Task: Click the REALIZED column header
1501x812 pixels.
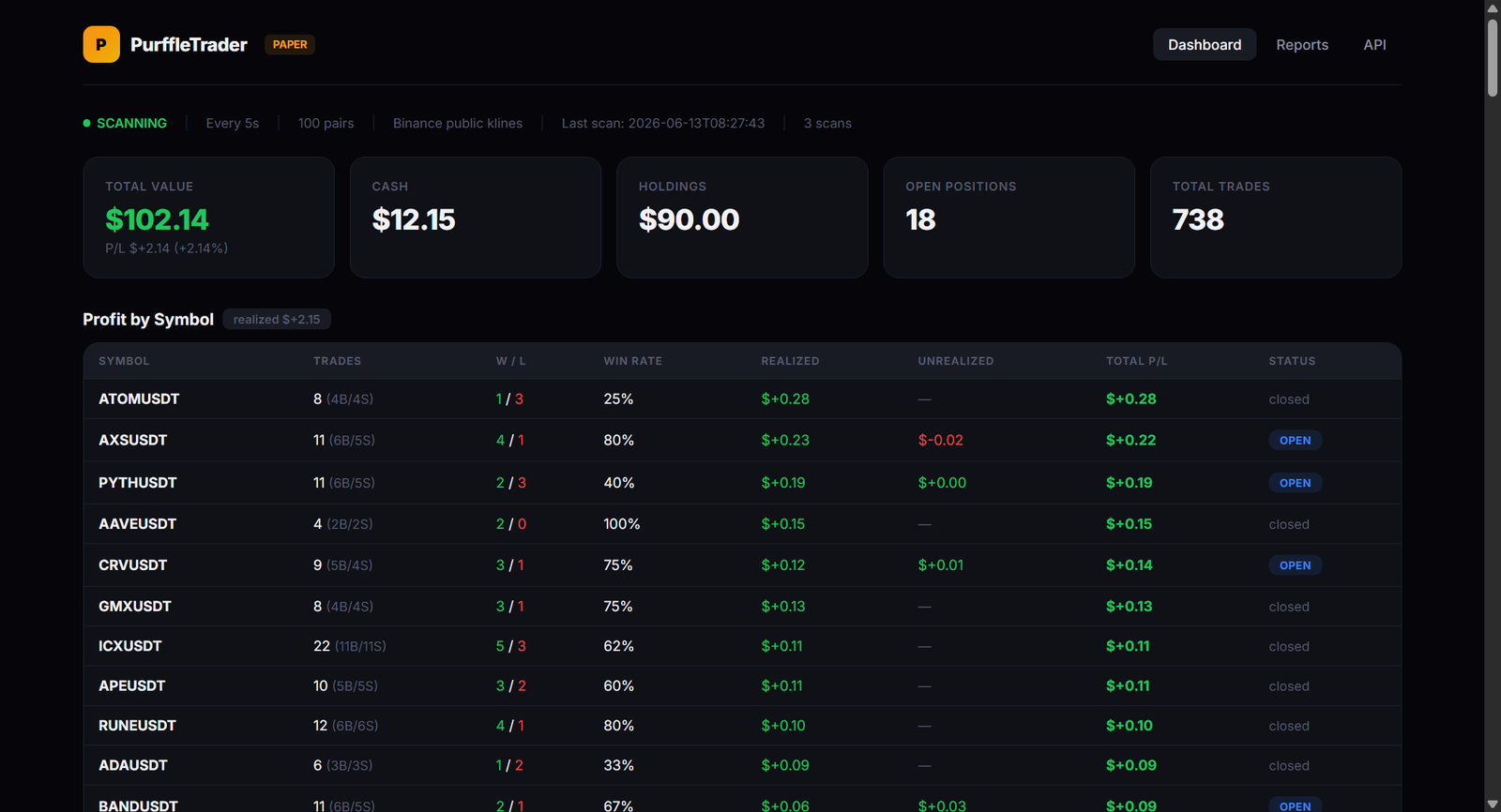Action: [790, 361]
